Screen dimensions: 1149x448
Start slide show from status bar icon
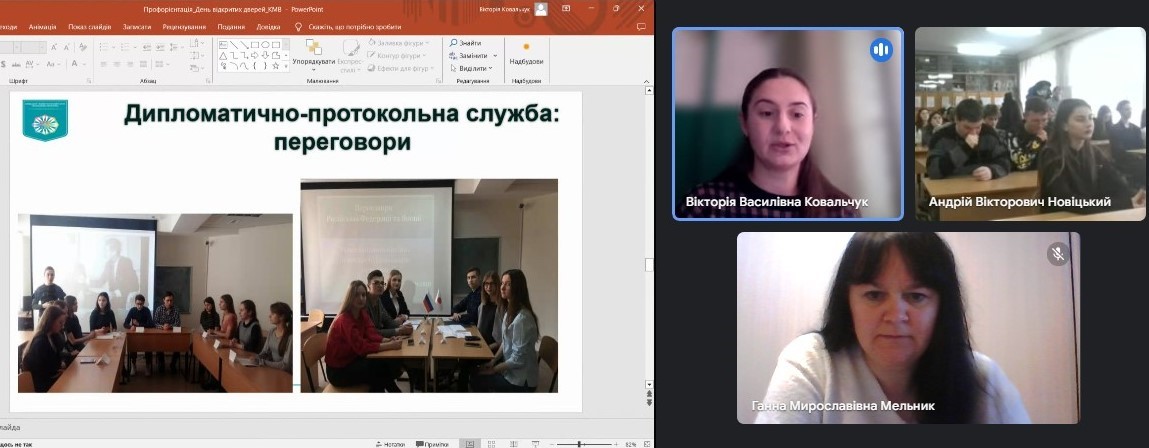pyautogui.click(x=534, y=443)
